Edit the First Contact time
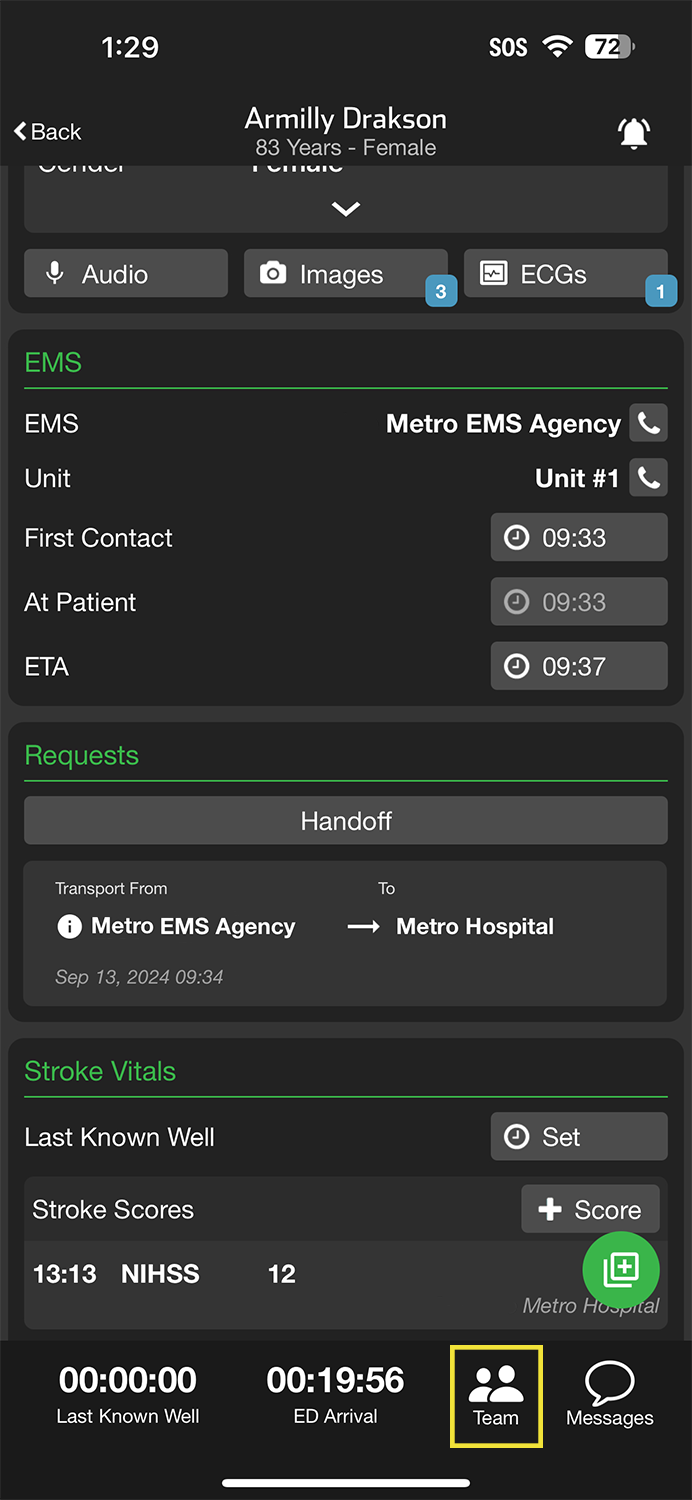The width and height of the screenshot is (692, 1500). click(x=578, y=538)
